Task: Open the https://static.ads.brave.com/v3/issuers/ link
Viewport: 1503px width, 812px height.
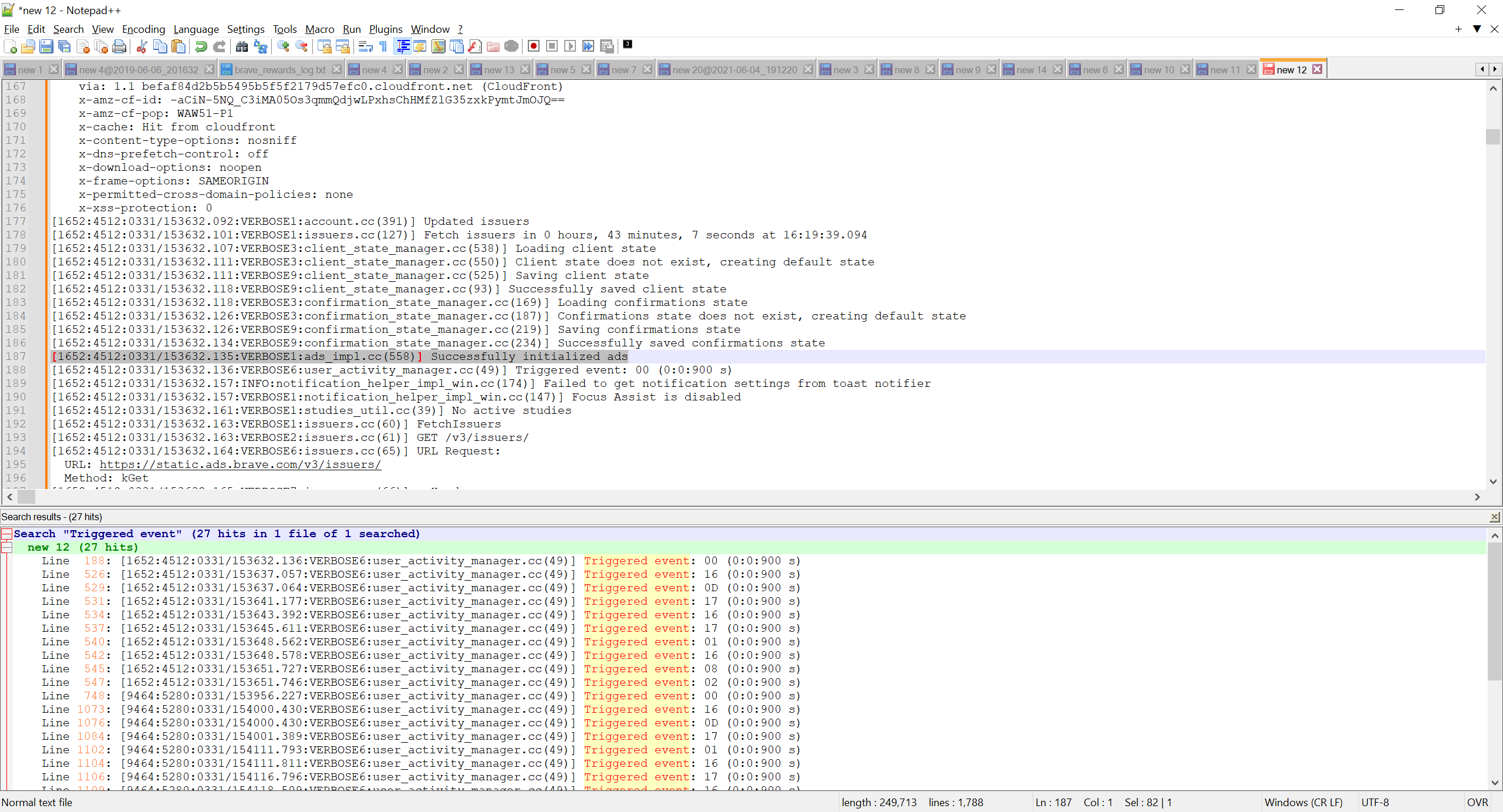Action: pos(241,464)
